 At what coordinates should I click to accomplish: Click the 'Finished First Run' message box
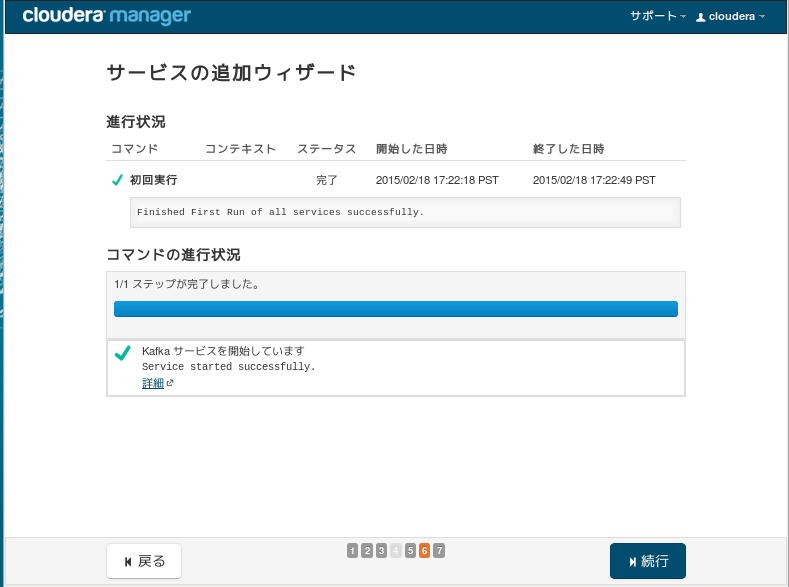coord(405,212)
